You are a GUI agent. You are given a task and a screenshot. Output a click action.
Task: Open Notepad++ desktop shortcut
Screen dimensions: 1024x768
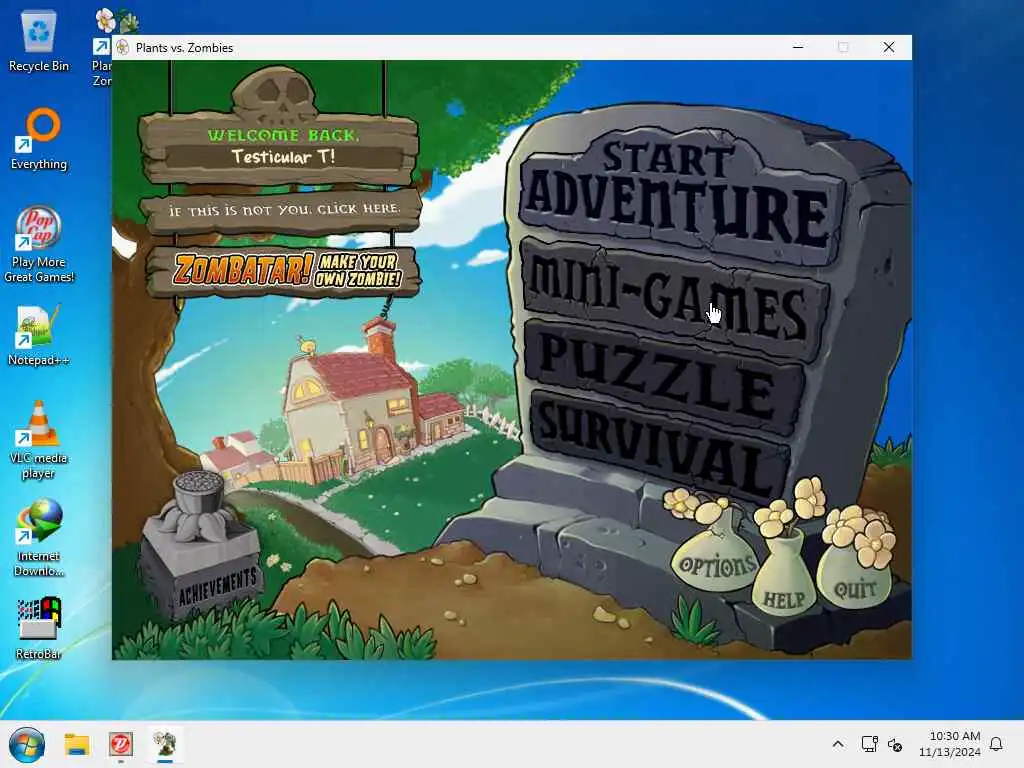pyautogui.click(x=39, y=335)
